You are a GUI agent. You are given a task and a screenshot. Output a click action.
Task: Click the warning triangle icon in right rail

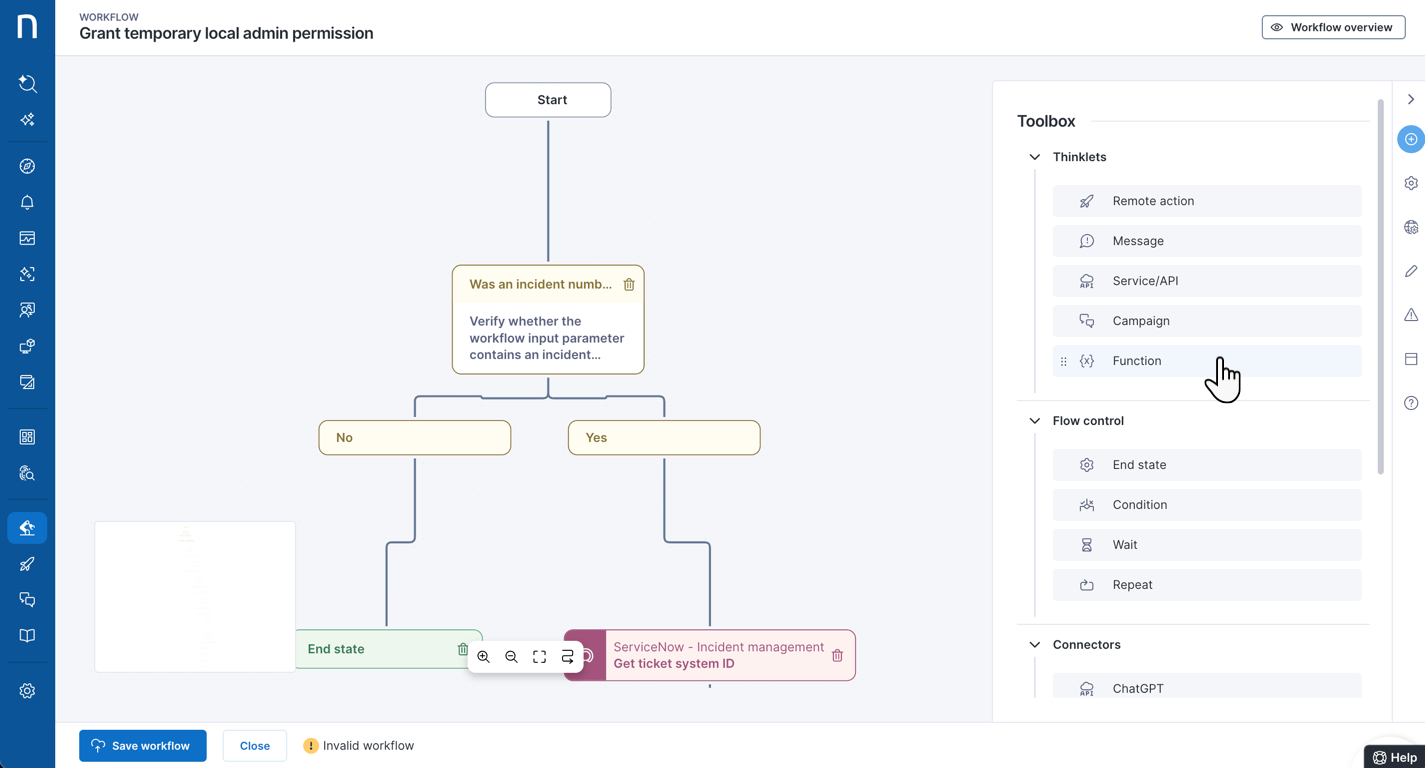(1410, 315)
